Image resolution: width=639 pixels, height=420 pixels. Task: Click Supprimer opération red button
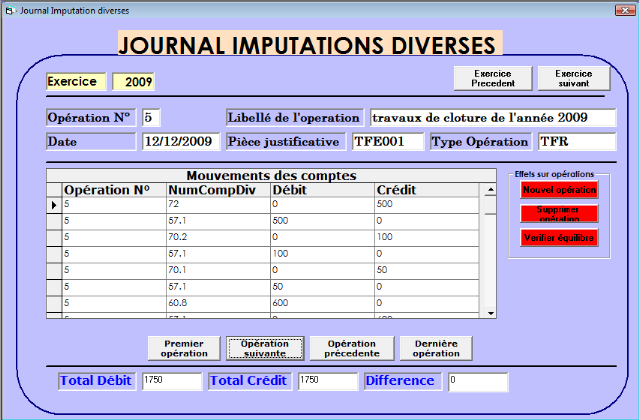tap(559, 213)
